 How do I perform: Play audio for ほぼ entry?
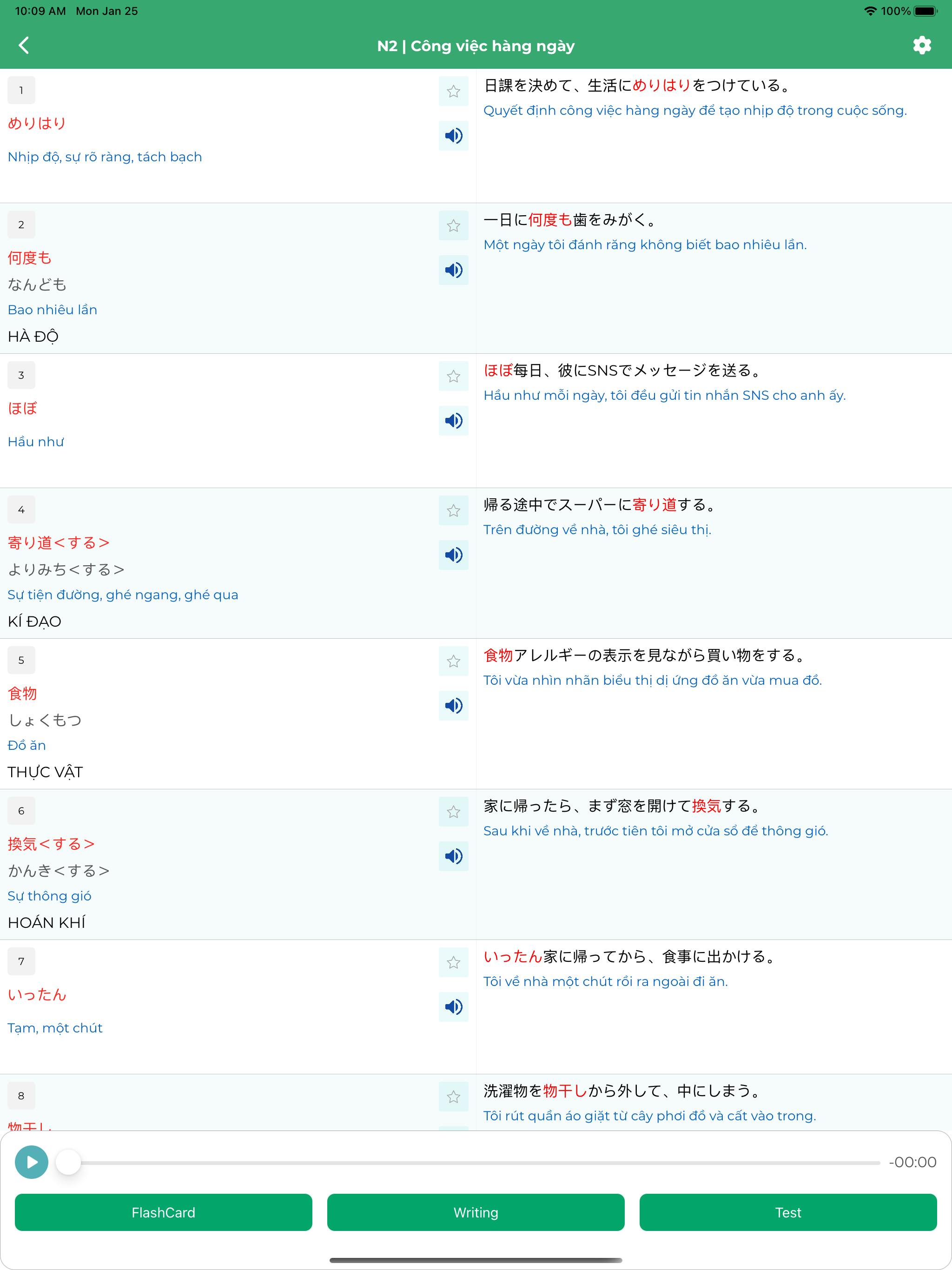(453, 420)
